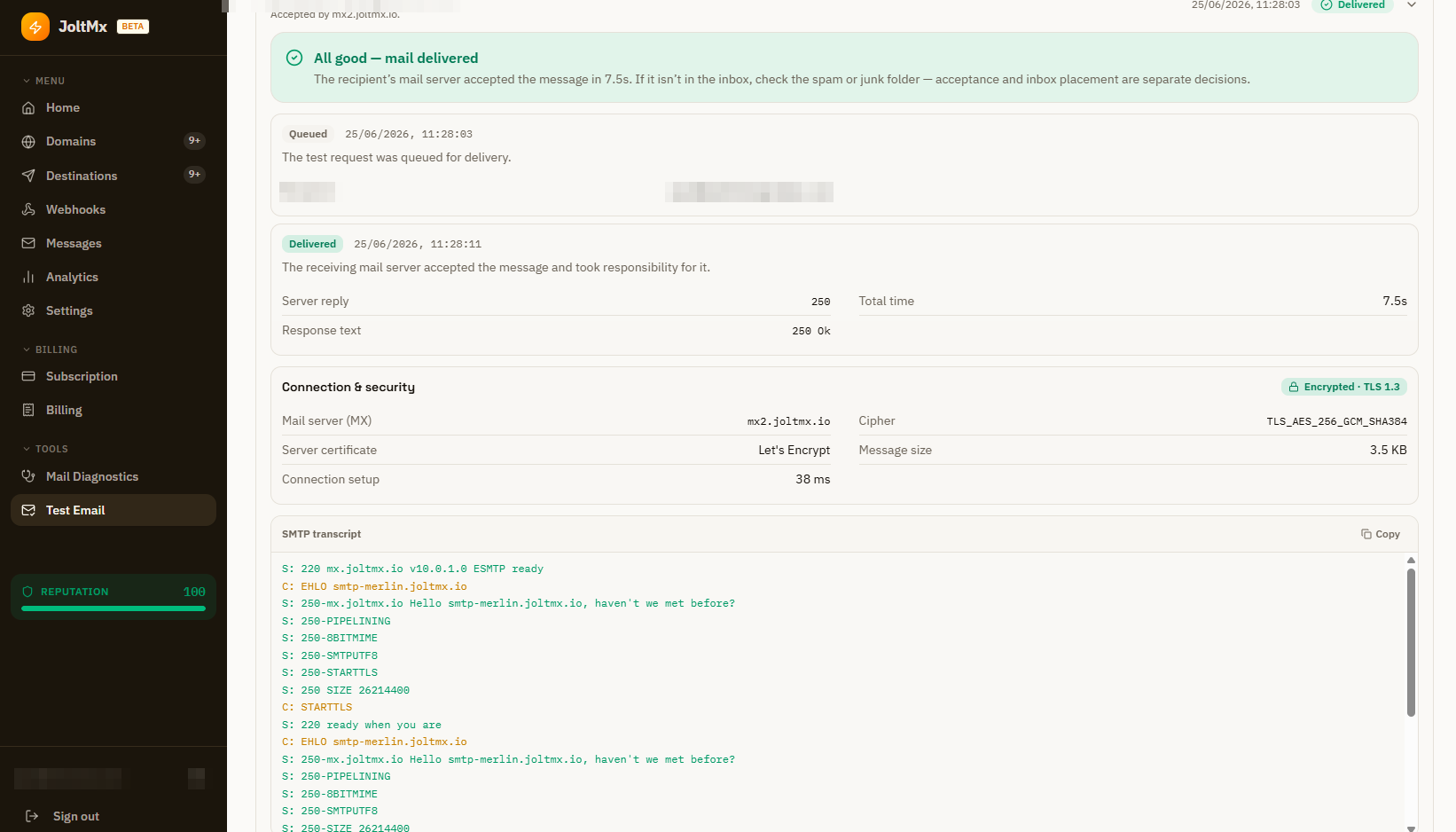Screen dimensions: 1456x832
Task: Go to the Subscription page
Action: (114, 376)
